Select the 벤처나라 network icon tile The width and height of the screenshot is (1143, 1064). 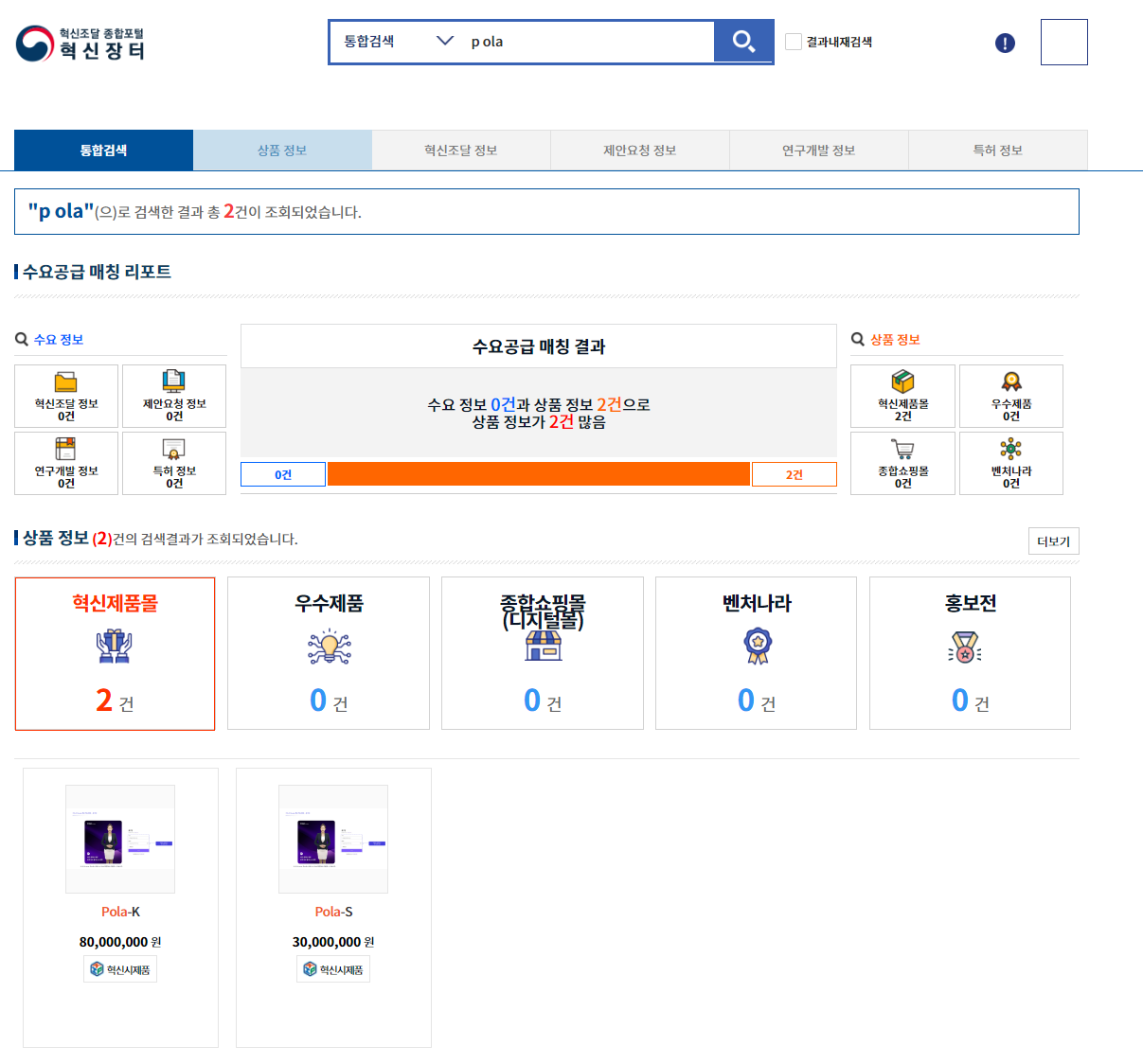1010,463
